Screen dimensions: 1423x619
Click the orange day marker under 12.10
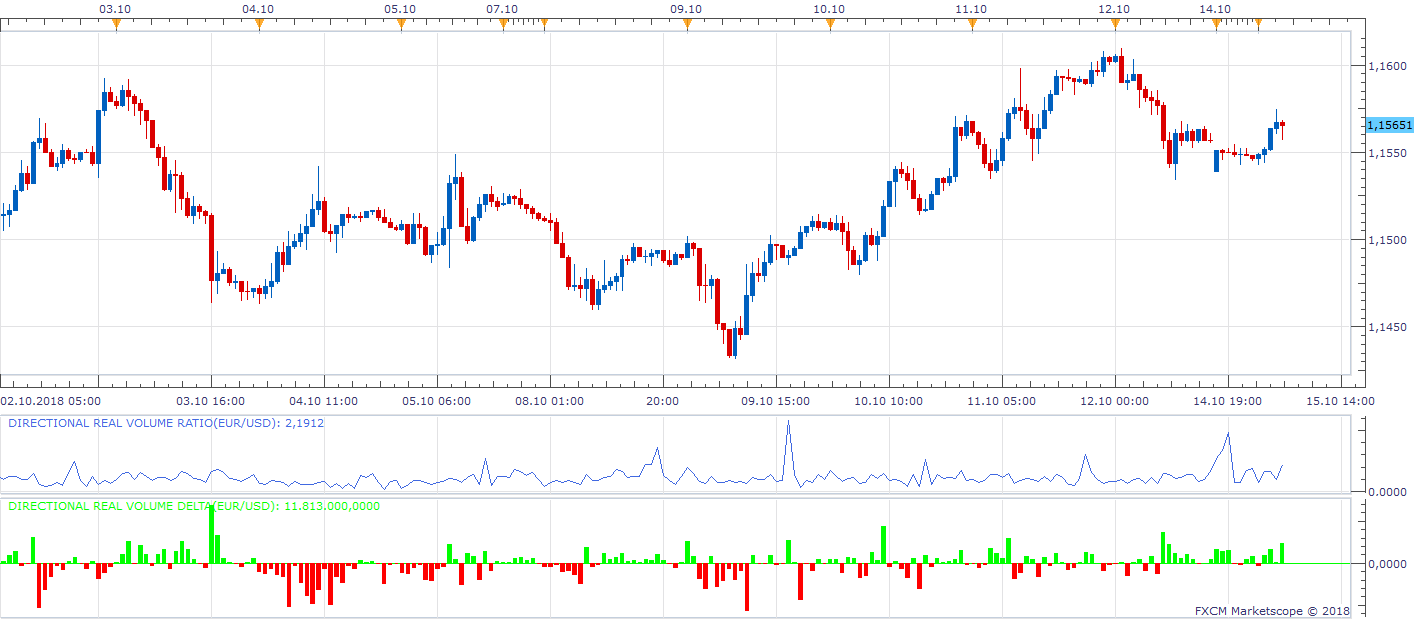coord(1115,24)
